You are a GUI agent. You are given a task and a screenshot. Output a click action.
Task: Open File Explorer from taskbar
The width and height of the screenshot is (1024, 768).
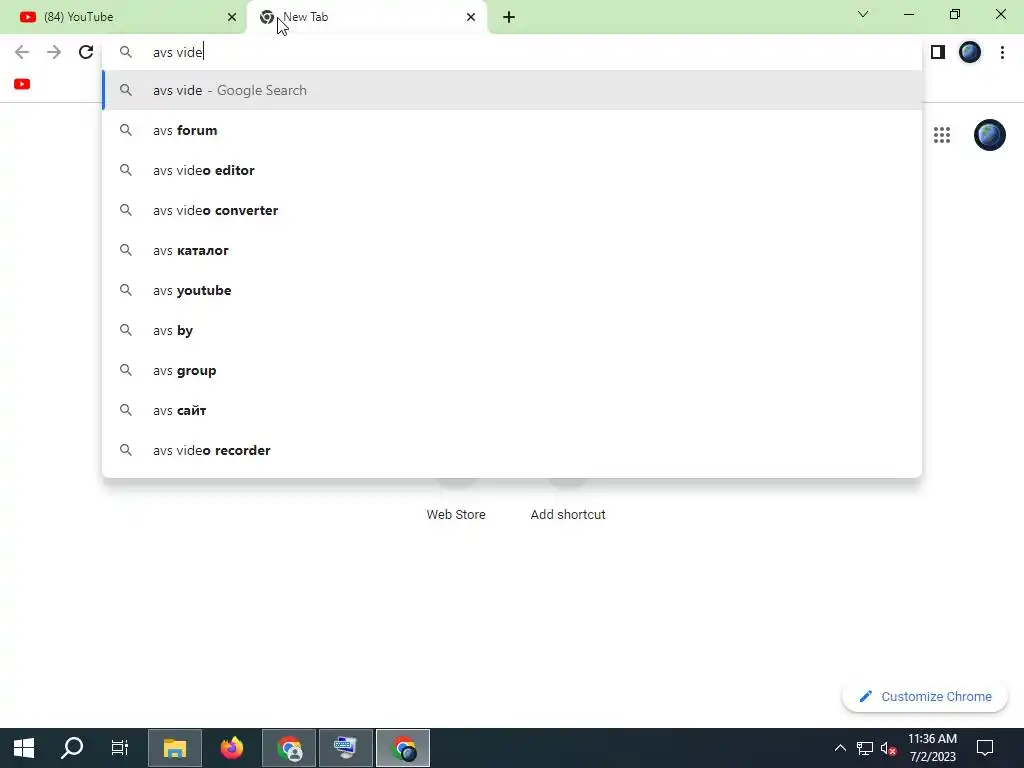coord(174,748)
